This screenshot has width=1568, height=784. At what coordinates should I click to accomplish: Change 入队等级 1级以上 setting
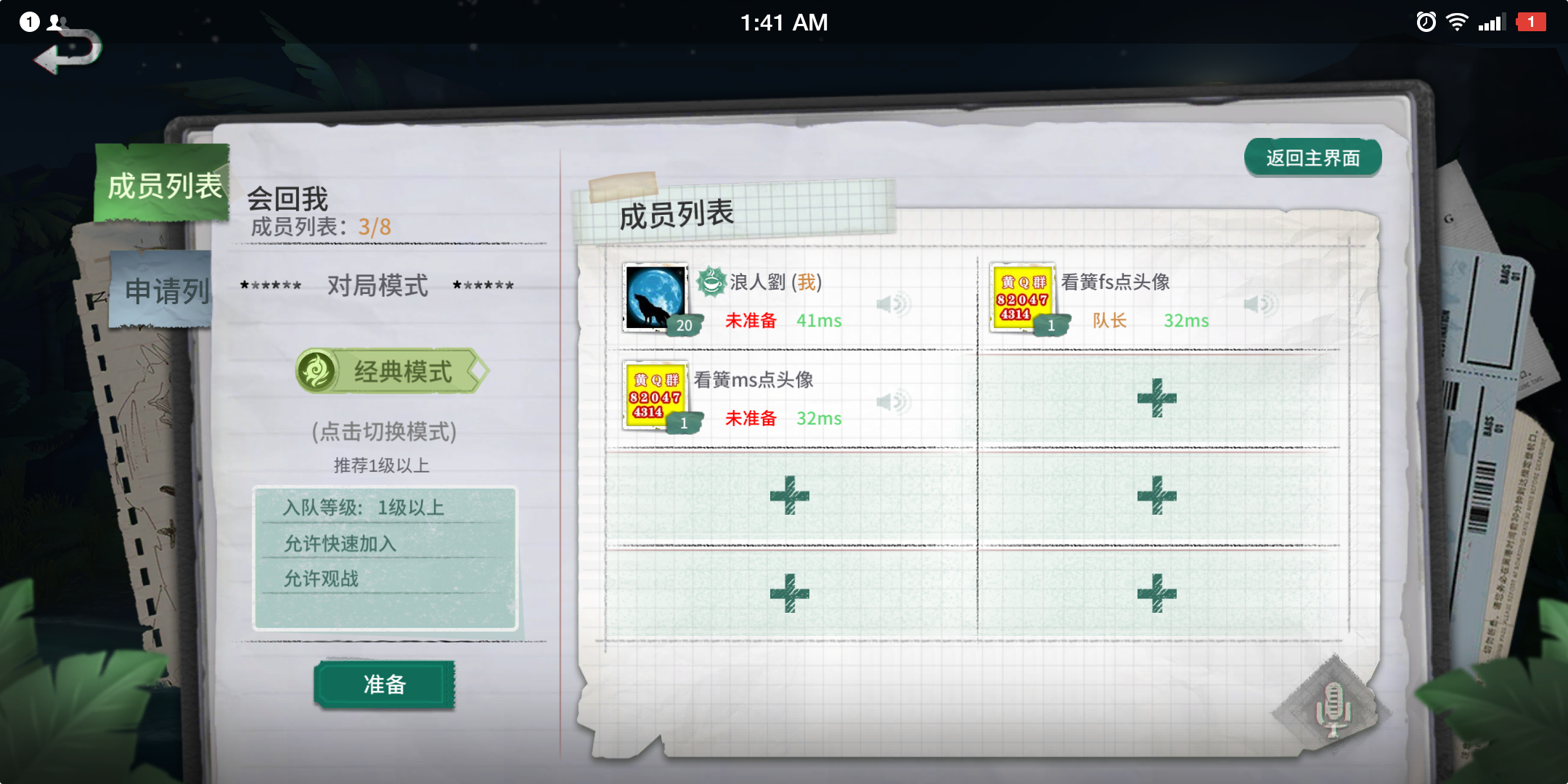pos(363,507)
